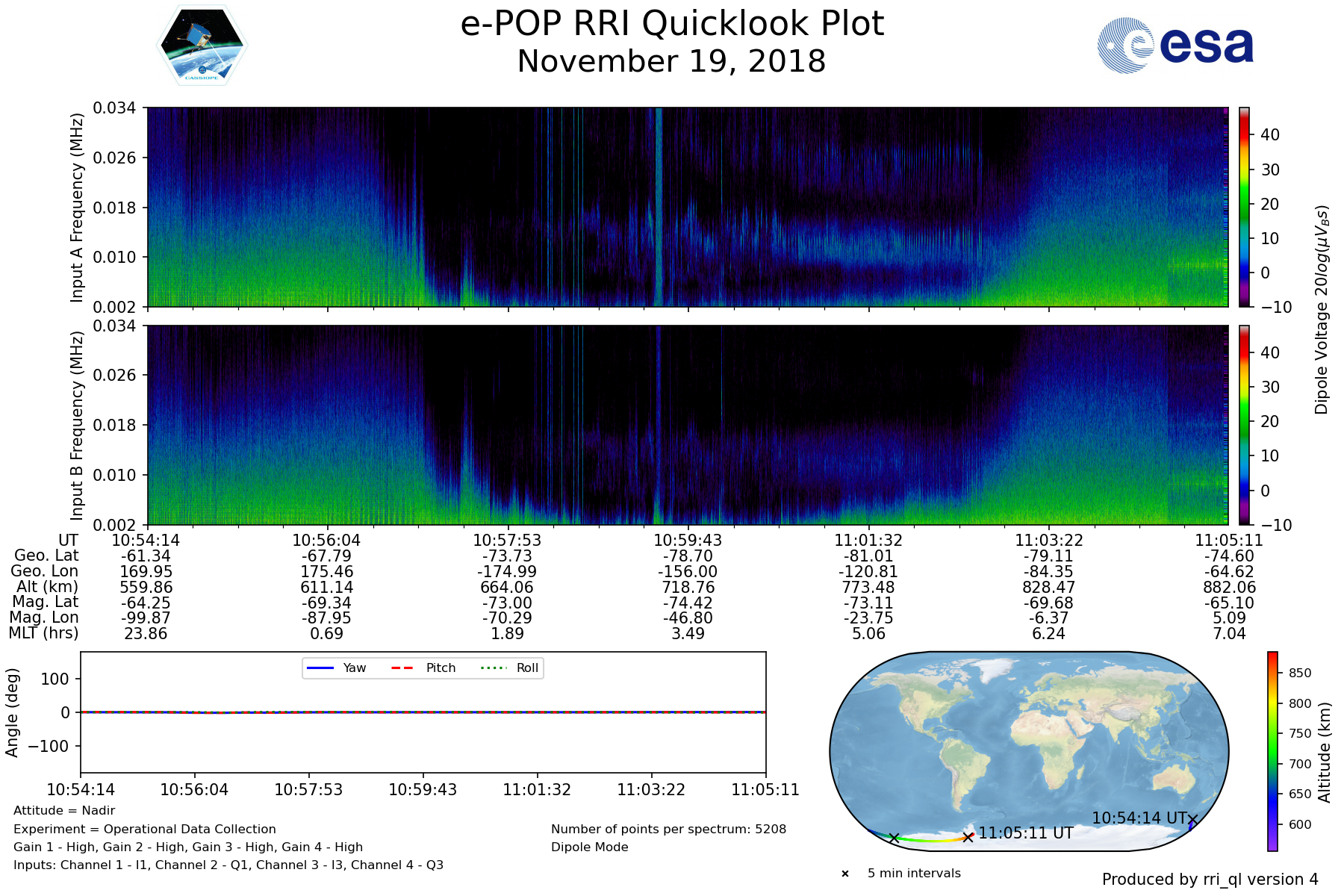Click the Input B dipole voltage colorbar

tap(1245, 425)
